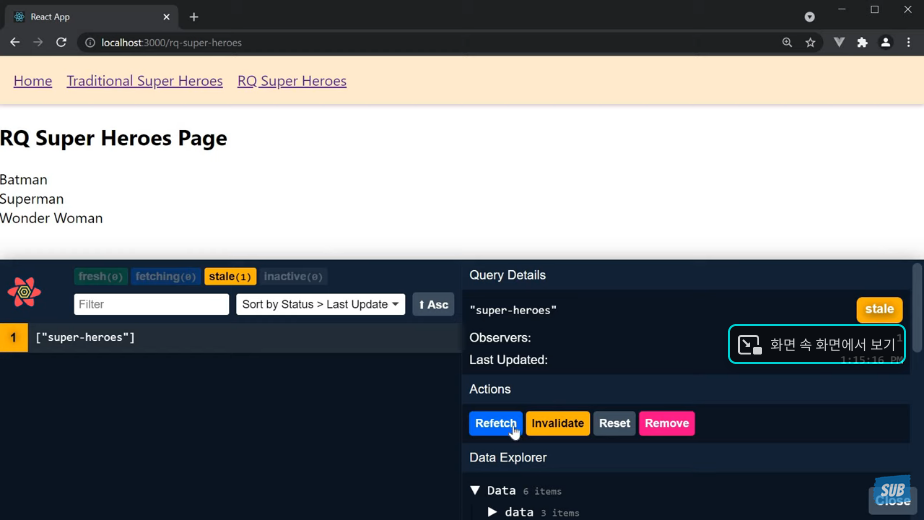Click the Korean picture-in-picture view button
This screenshot has height=520, width=924.
pos(817,344)
